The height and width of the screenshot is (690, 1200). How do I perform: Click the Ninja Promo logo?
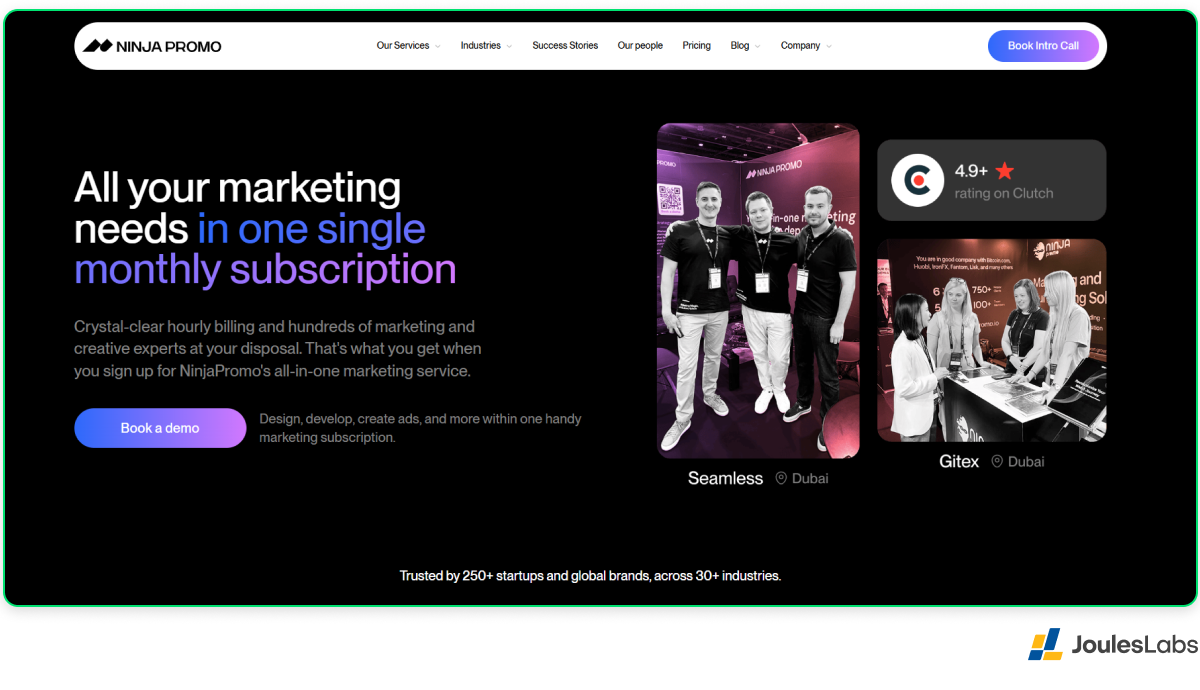[x=152, y=46]
